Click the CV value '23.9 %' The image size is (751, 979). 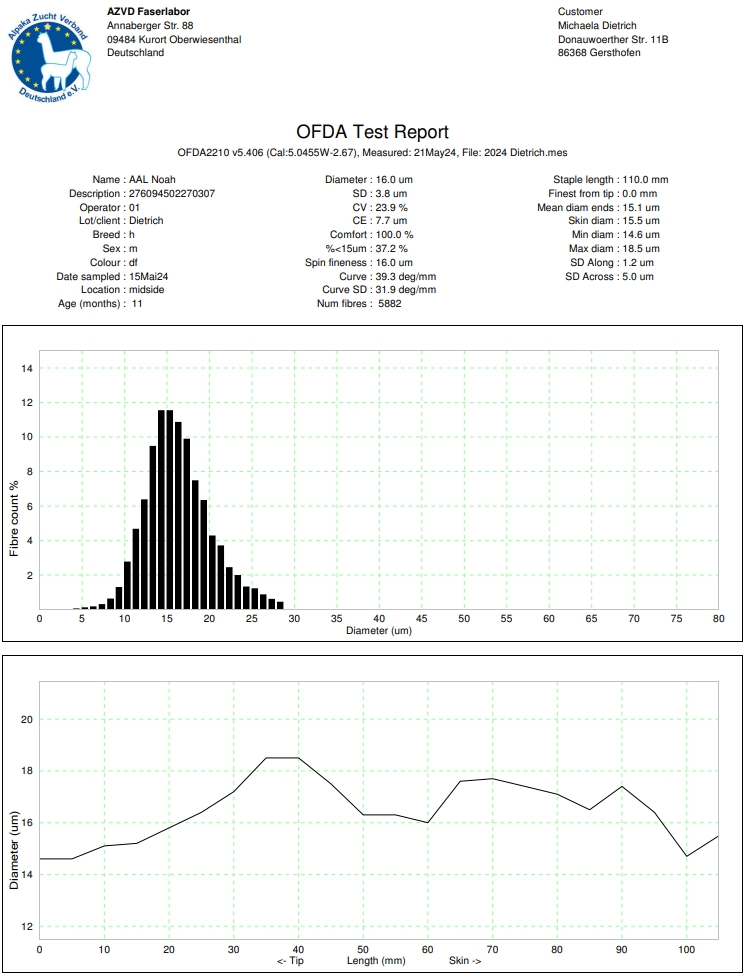391,207
